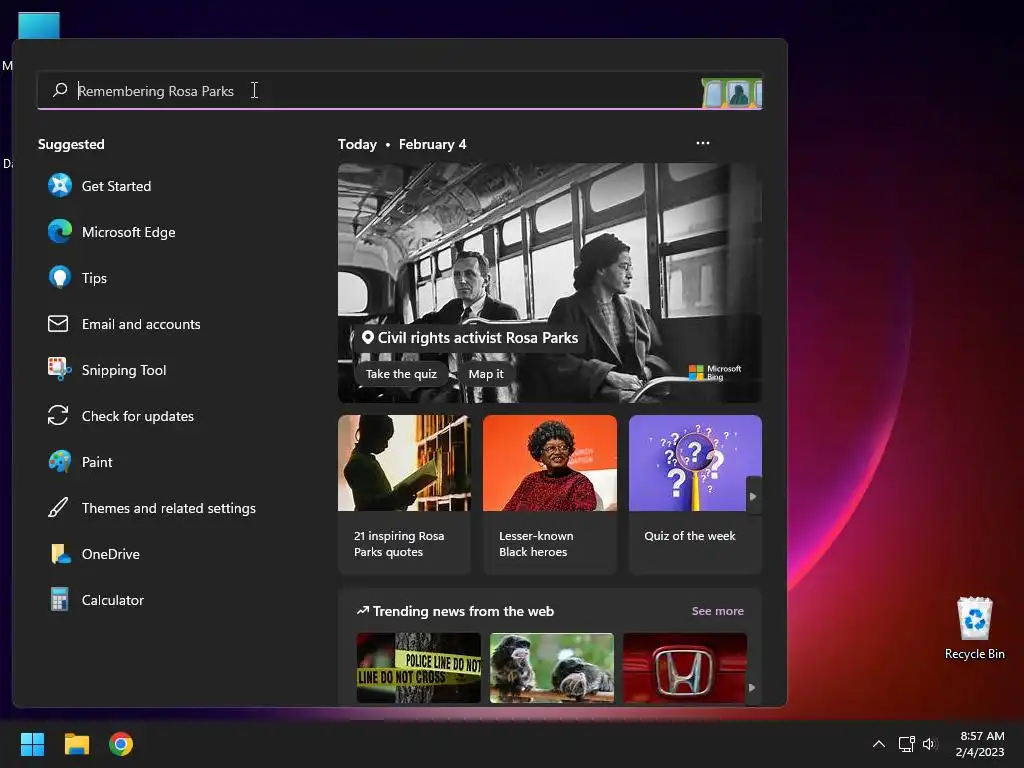This screenshot has height=768, width=1024.
Task: Click the Check for updates refresh icon
Action: (58, 415)
